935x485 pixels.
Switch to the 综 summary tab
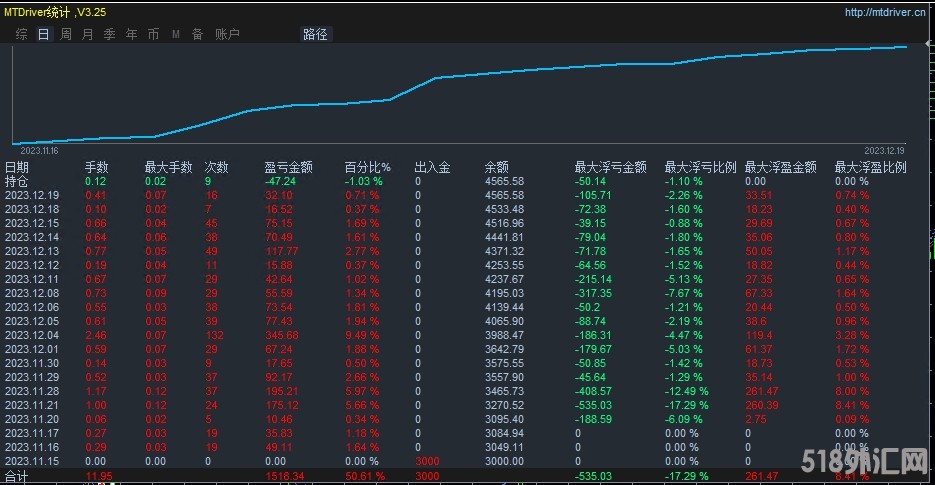21,34
